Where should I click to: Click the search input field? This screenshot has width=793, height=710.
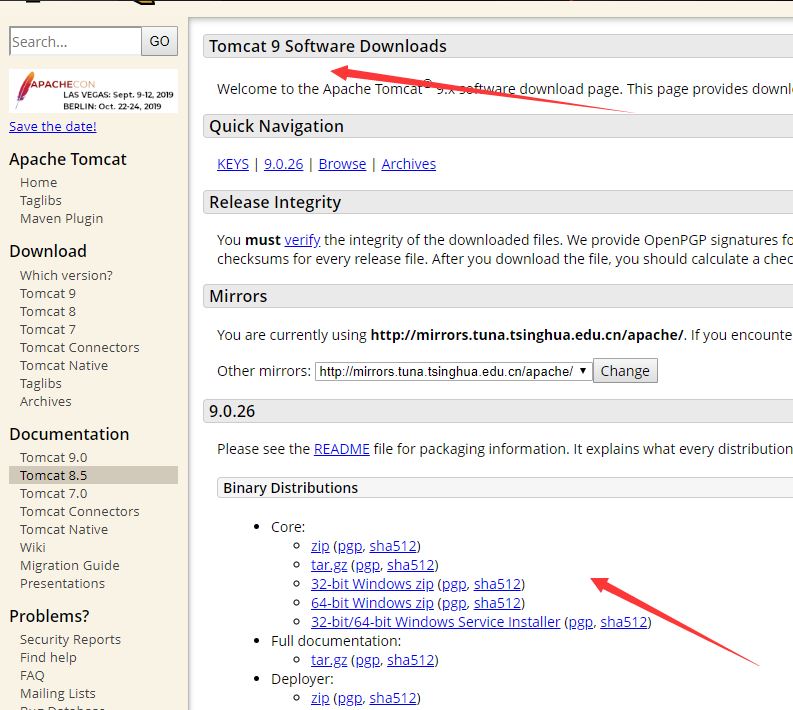click(x=75, y=42)
